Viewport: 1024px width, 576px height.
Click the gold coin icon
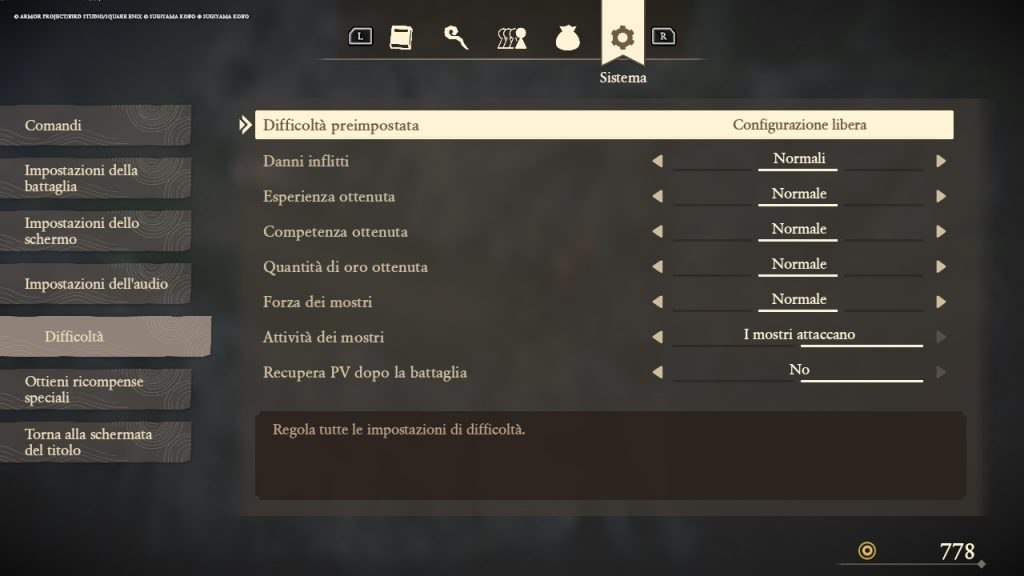pos(867,551)
